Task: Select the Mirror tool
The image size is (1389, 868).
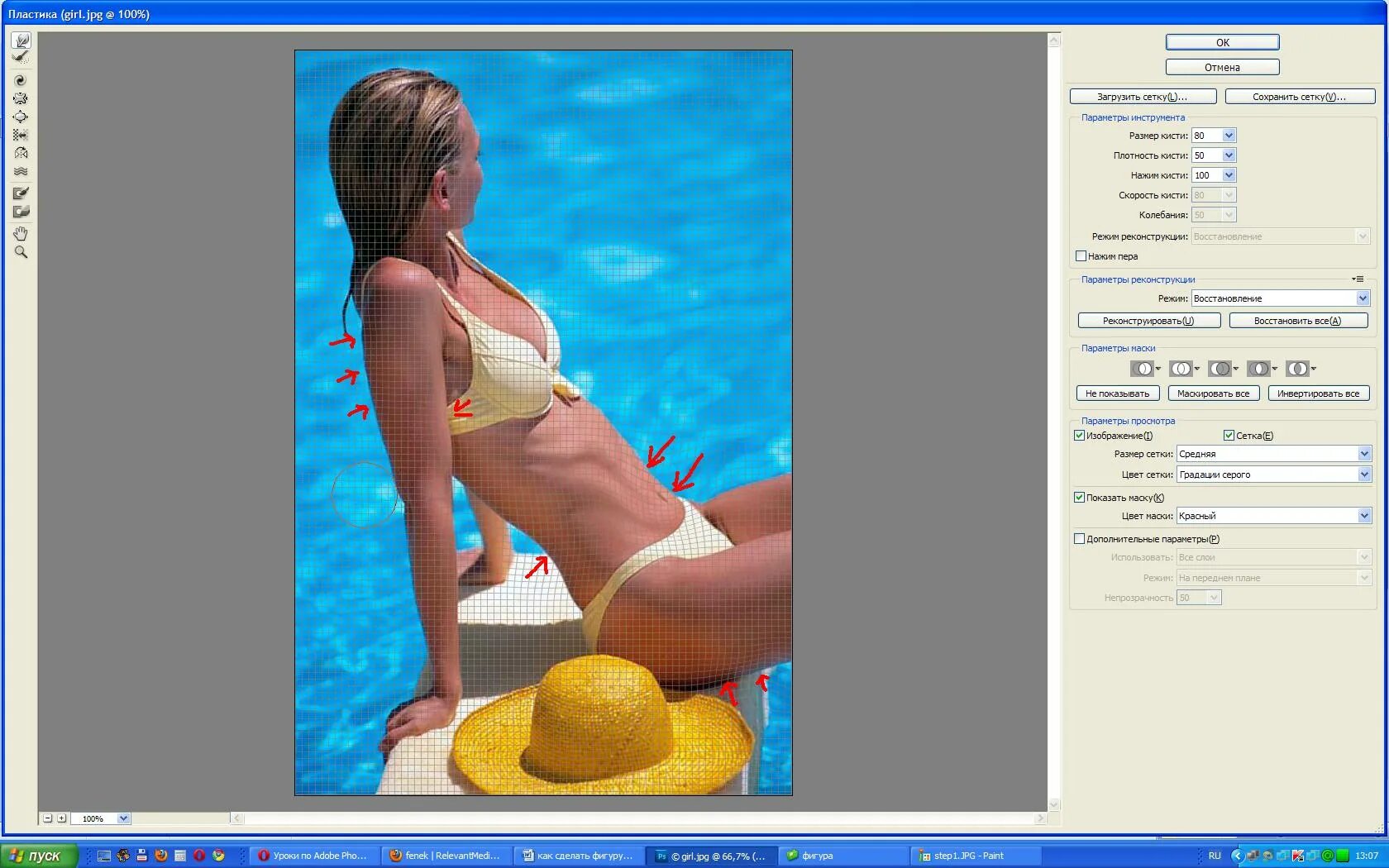Action: click(x=21, y=153)
